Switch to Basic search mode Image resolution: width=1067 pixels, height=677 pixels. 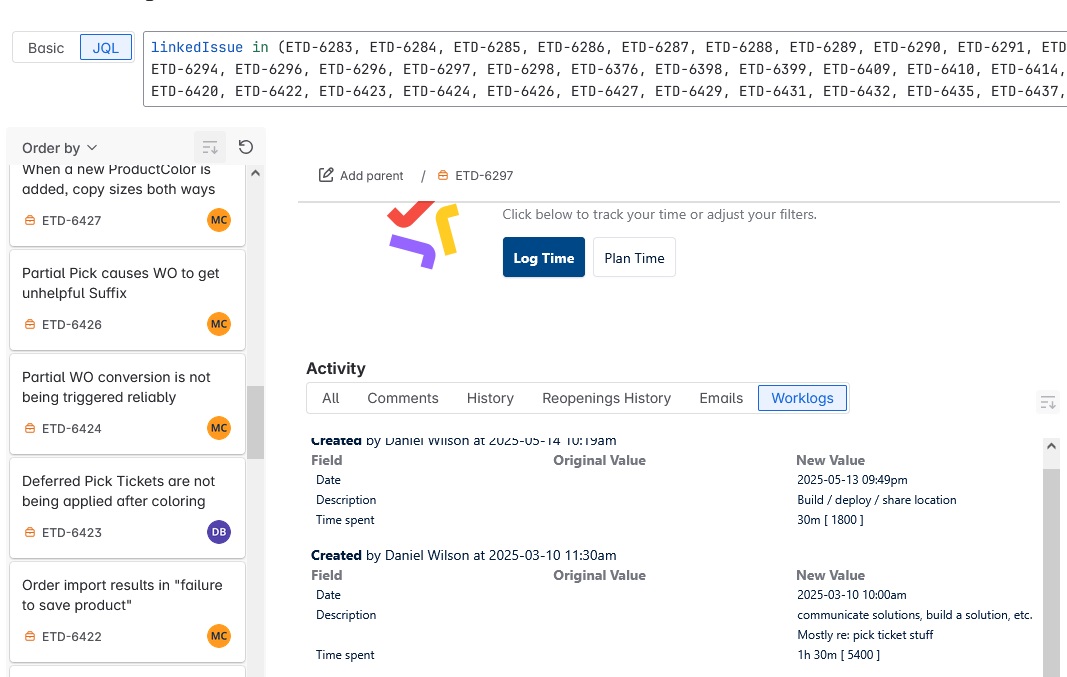pos(46,48)
